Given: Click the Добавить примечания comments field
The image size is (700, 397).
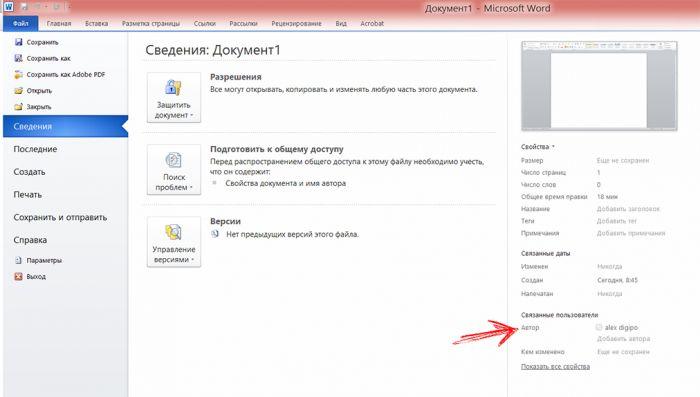Looking at the screenshot, I should pyautogui.click(x=631, y=233).
